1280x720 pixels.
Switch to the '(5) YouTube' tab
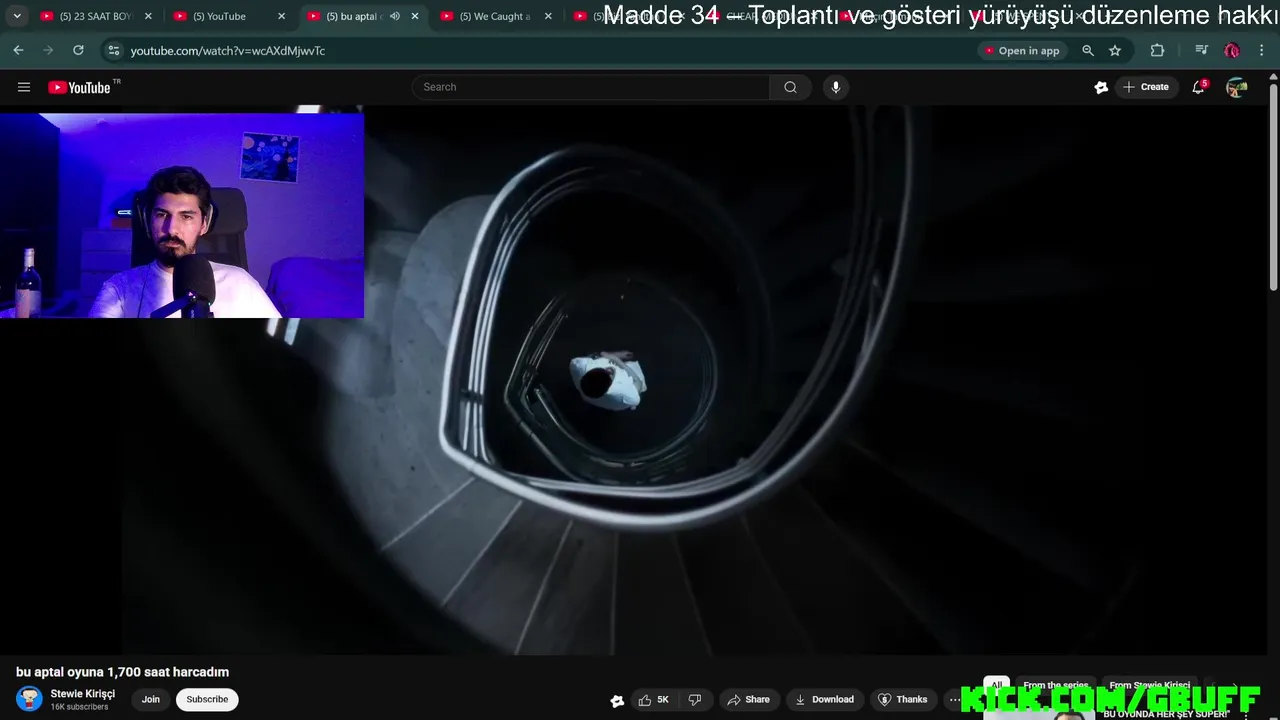pyautogui.click(x=219, y=16)
